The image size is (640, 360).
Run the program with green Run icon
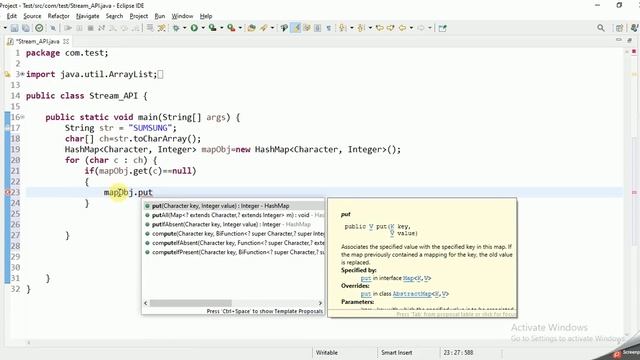click(x=194, y=28)
